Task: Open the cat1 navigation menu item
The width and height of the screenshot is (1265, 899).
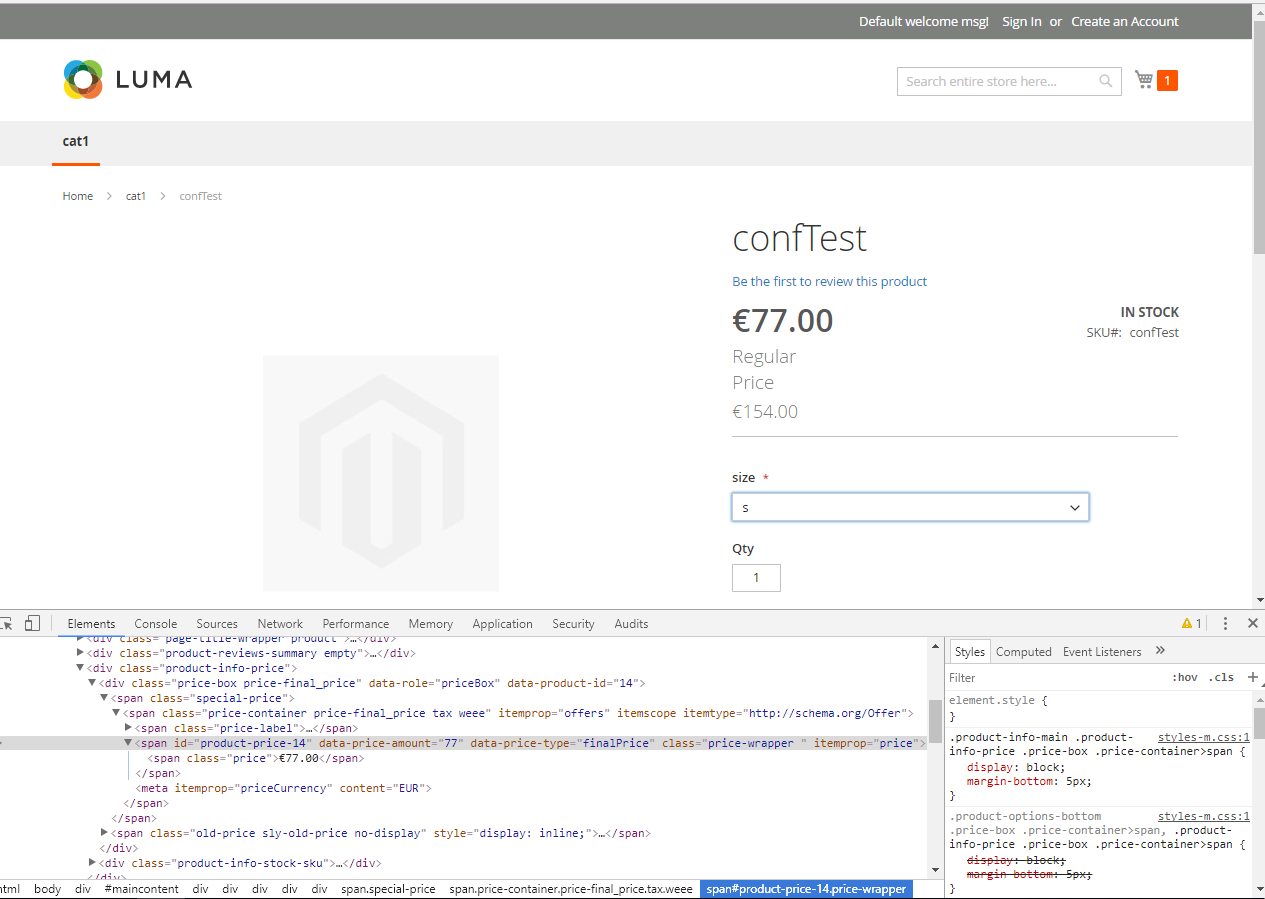Action: pos(76,141)
